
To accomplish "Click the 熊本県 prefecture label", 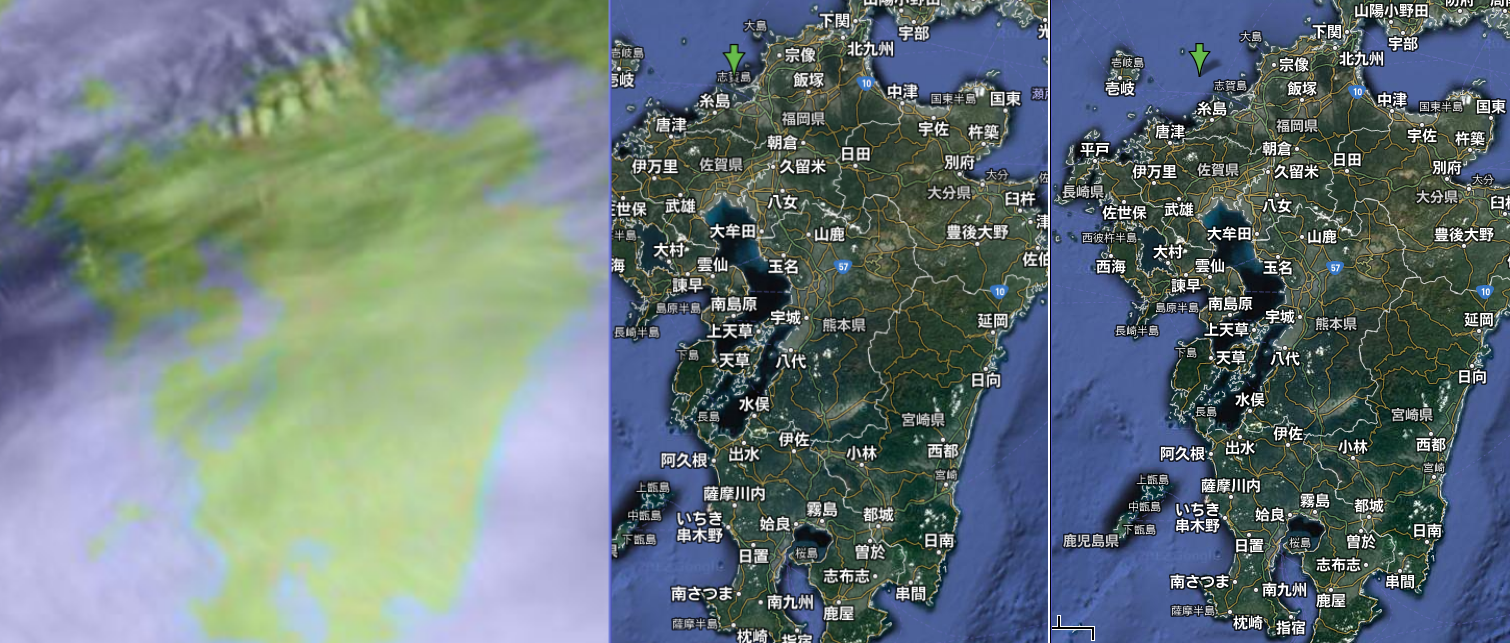I will tap(846, 327).
